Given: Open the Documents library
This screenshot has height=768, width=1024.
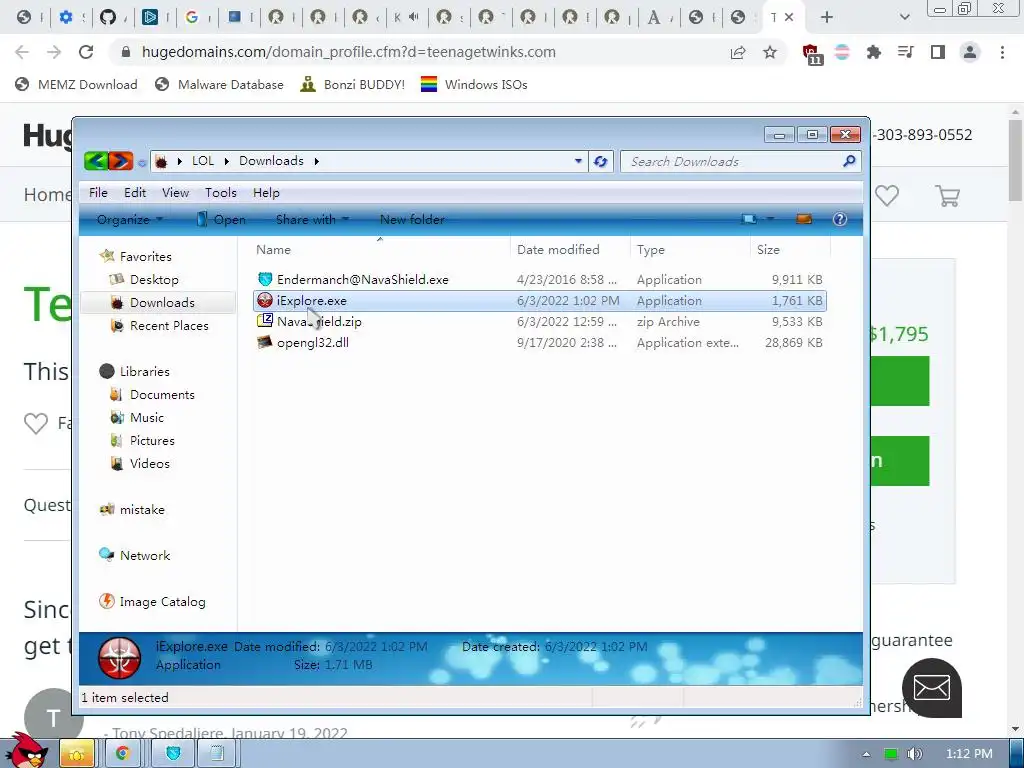Looking at the screenshot, I should pyautogui.click(x=162, y=394).
